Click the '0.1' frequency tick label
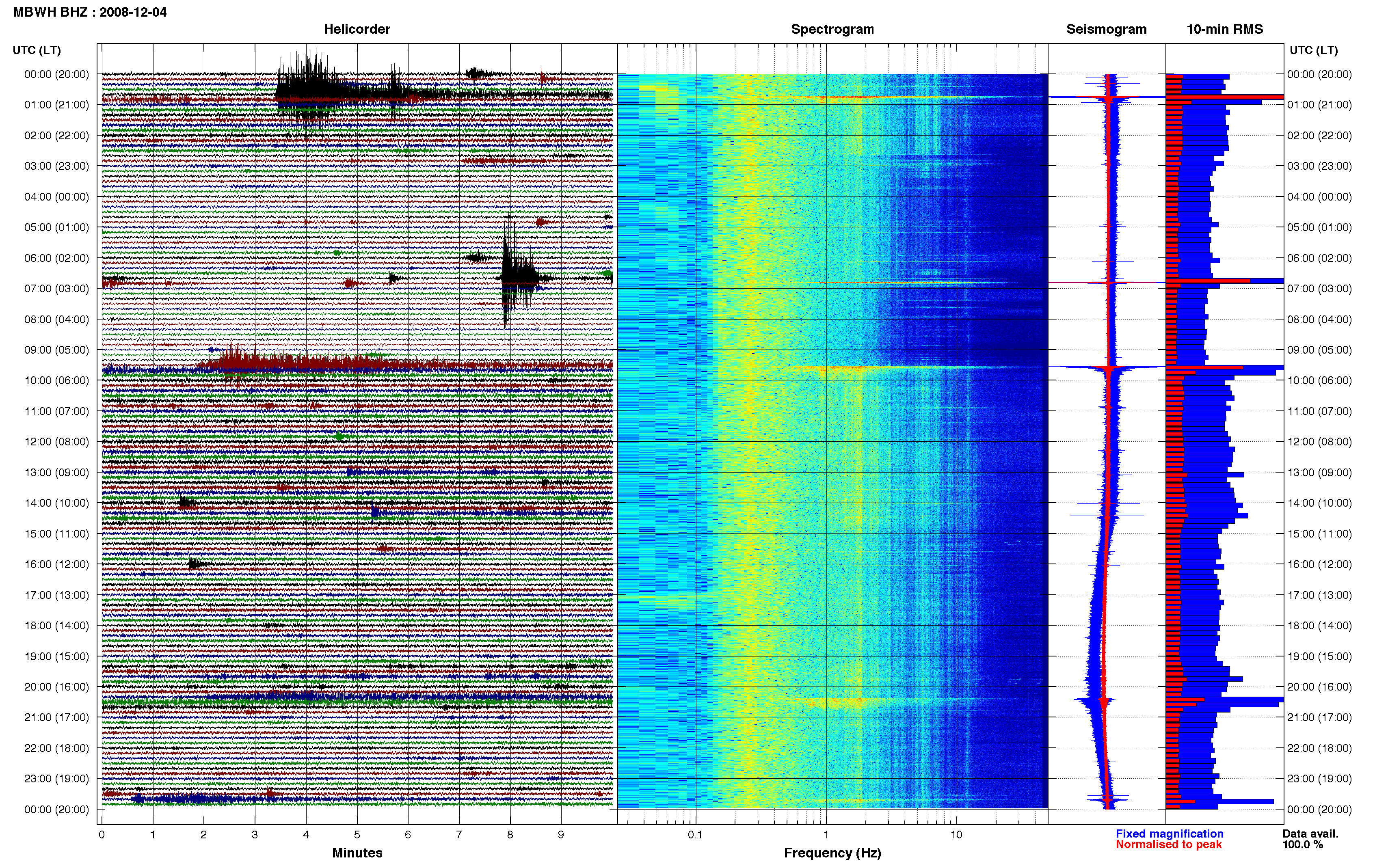The height and width of the screenshot is (868, 1388). click(x=695, y=835)
